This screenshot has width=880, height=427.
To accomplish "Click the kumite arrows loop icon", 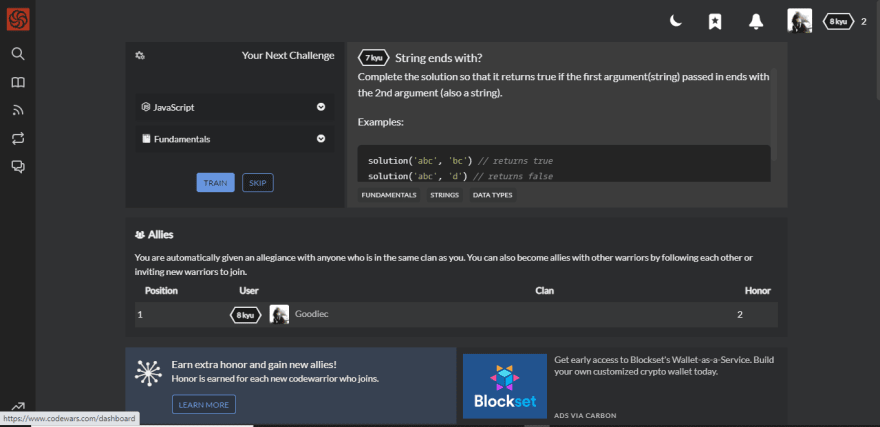I will (x=18, y=138).
